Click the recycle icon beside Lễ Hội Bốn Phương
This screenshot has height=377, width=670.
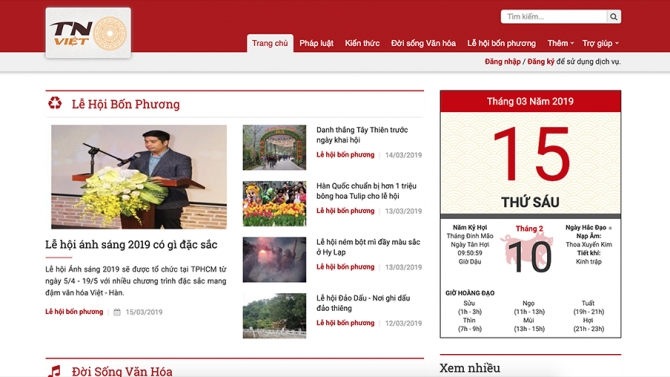click(55, 103)
